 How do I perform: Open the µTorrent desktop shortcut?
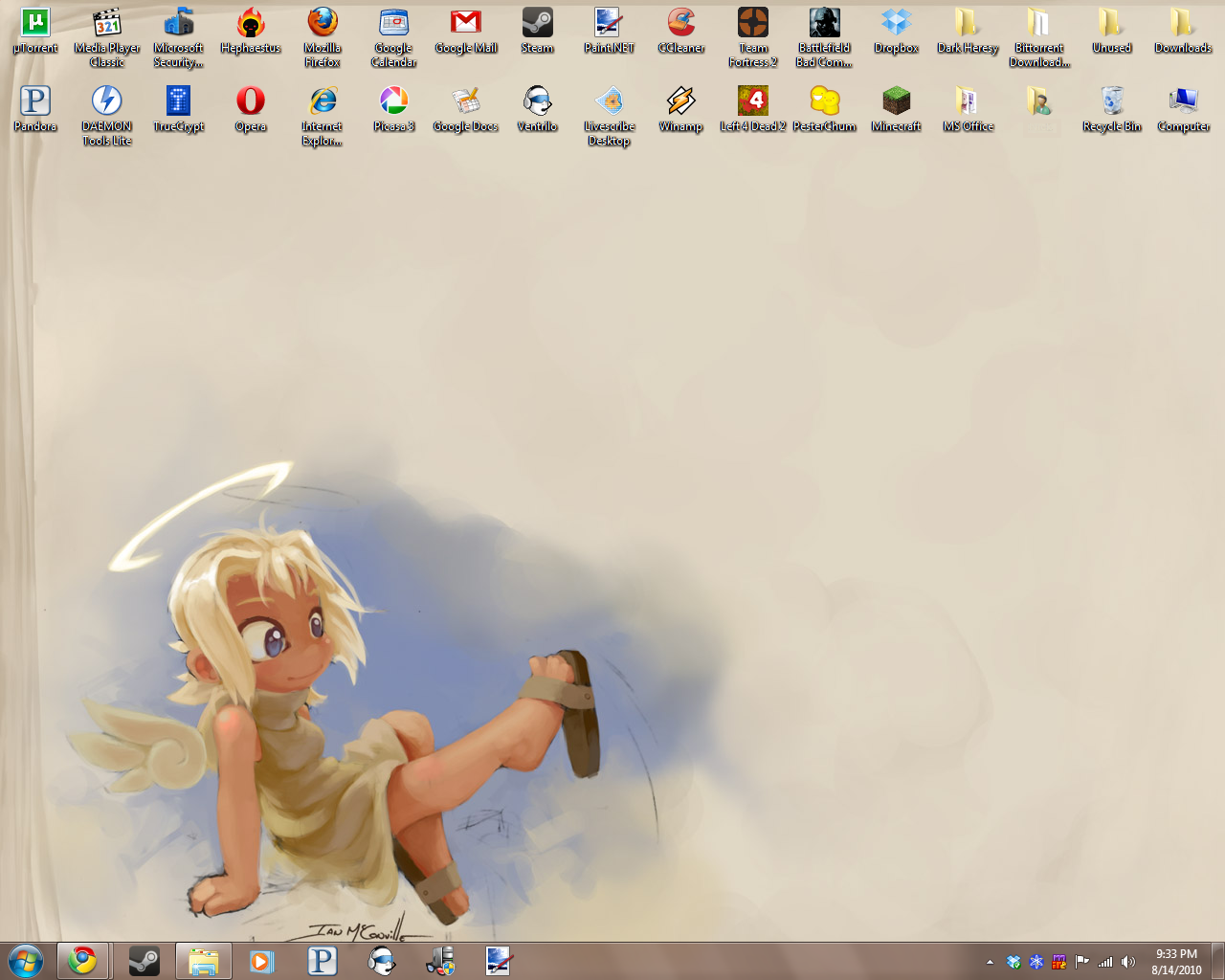pos(35,23)
